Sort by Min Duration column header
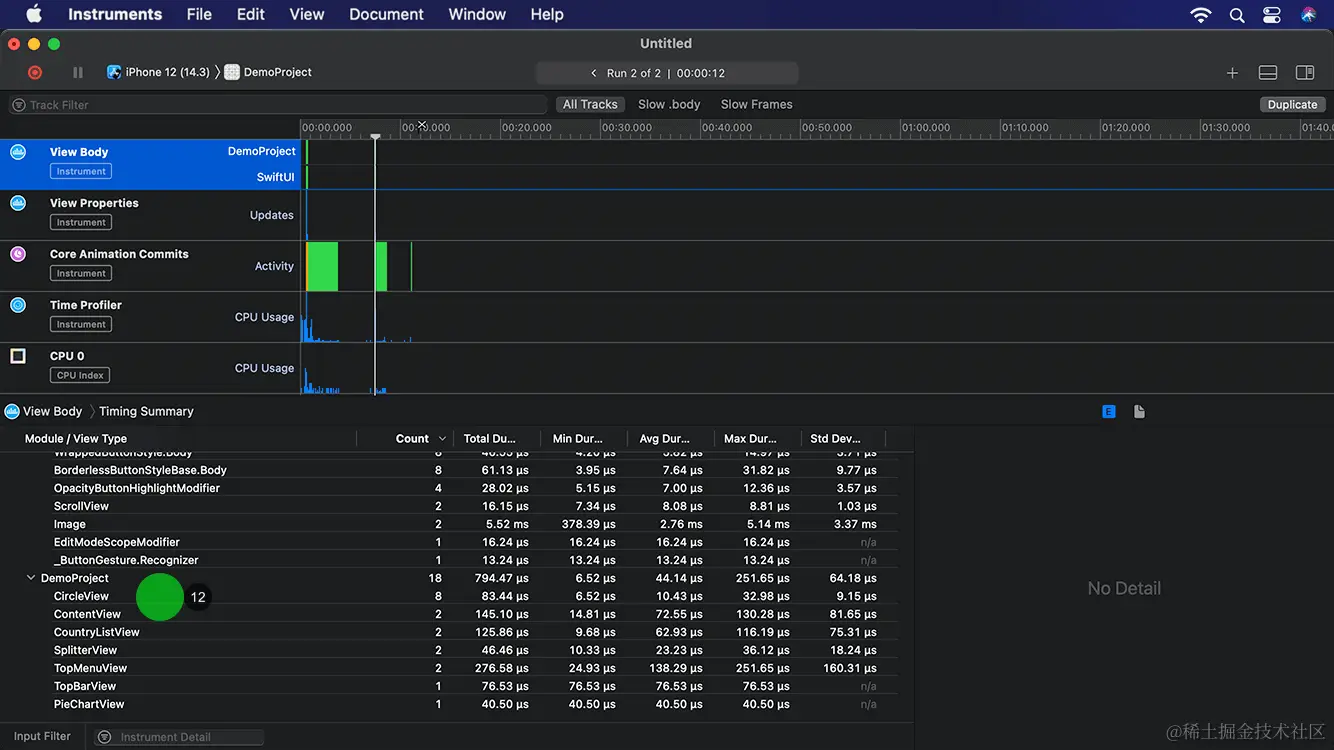 578,439
